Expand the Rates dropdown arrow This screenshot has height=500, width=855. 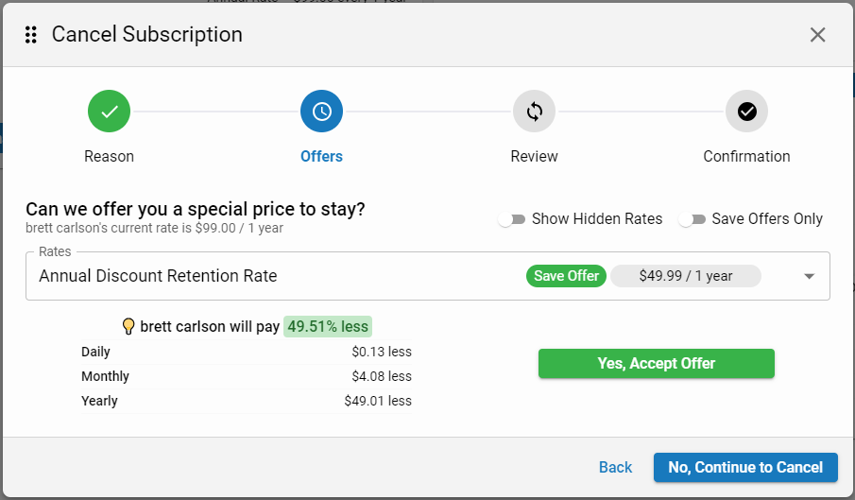809,277
